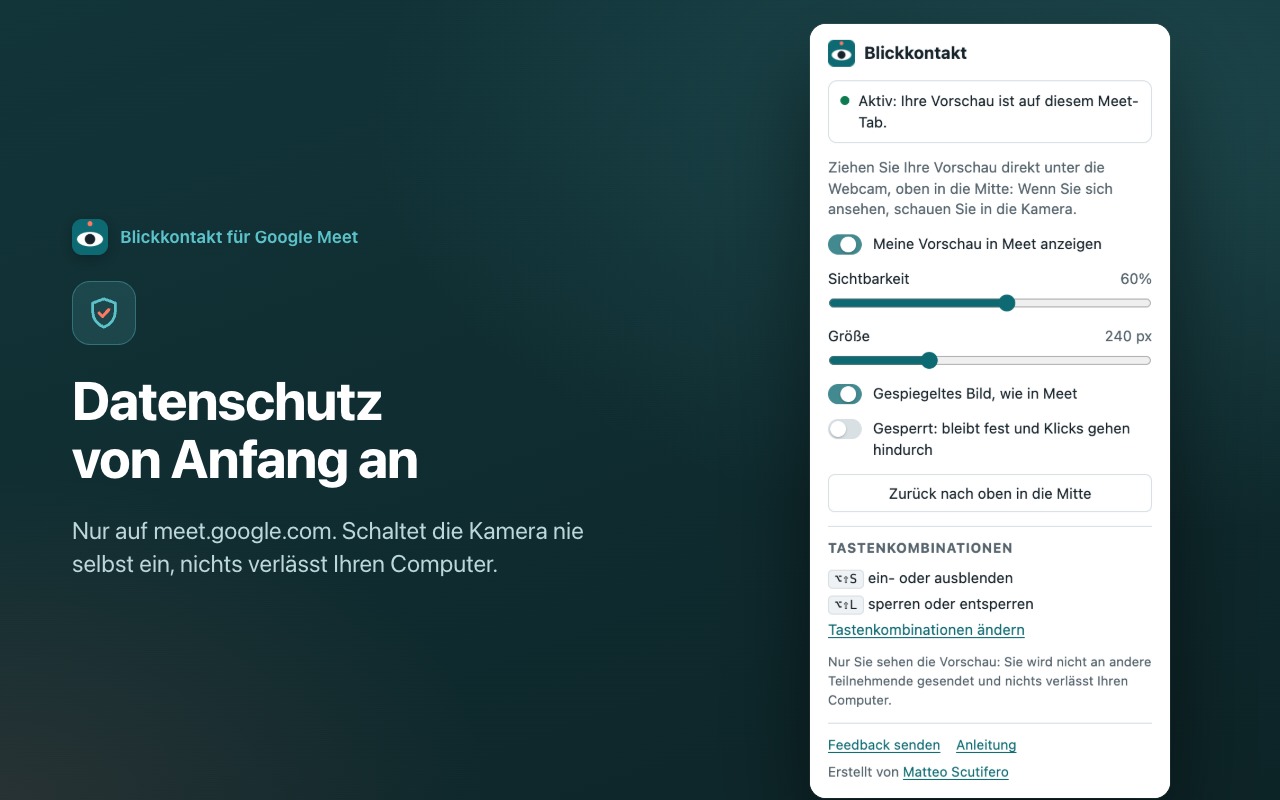Open the 'Anleitung' link
1280x800 pixels.
986,745
